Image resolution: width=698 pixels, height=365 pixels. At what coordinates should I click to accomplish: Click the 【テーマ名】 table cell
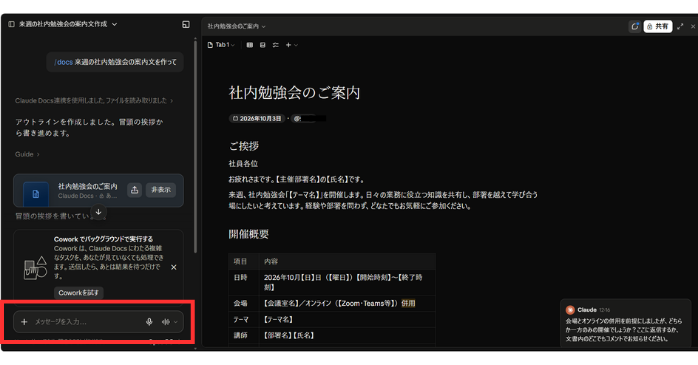click(347, 319)
